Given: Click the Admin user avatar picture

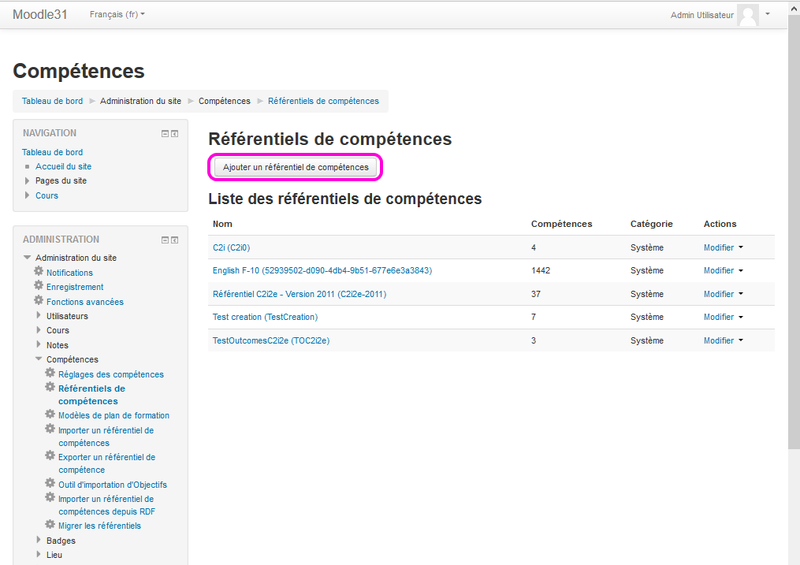Looking at the screenshot, I should [x=748, y=15].
